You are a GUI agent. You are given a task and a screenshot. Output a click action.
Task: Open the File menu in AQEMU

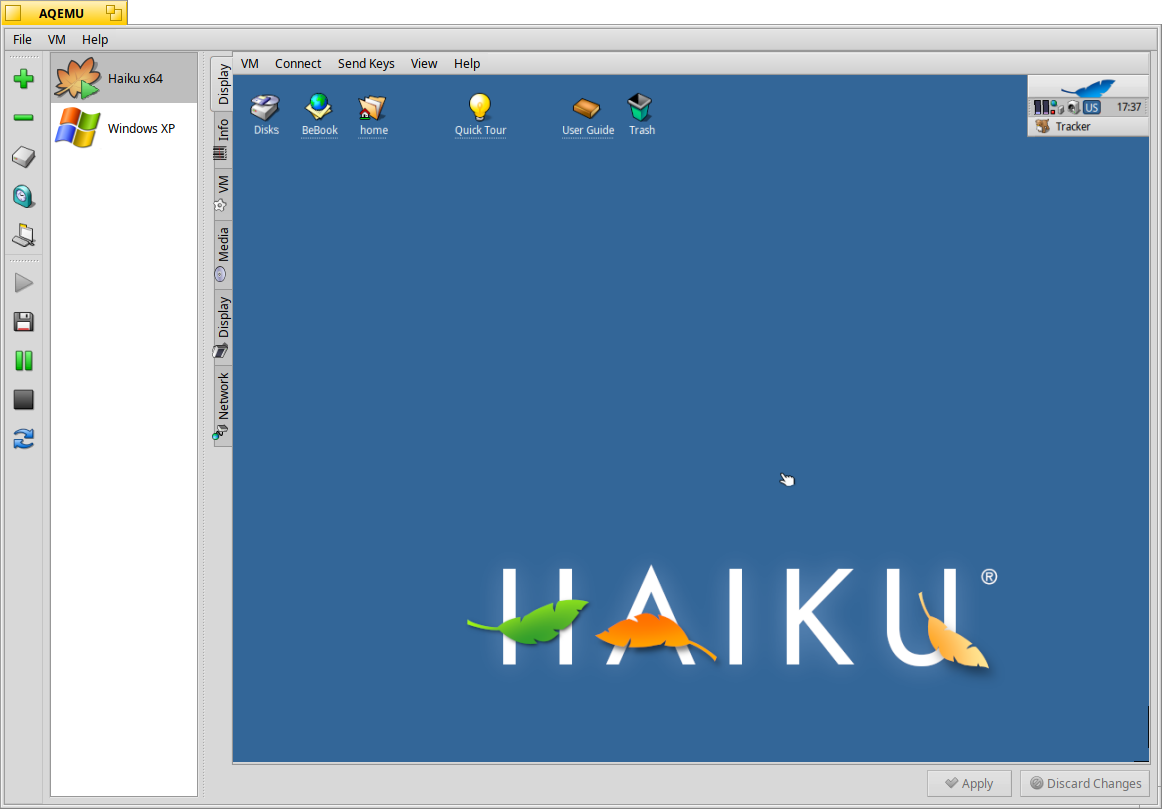tap(22, 39)
